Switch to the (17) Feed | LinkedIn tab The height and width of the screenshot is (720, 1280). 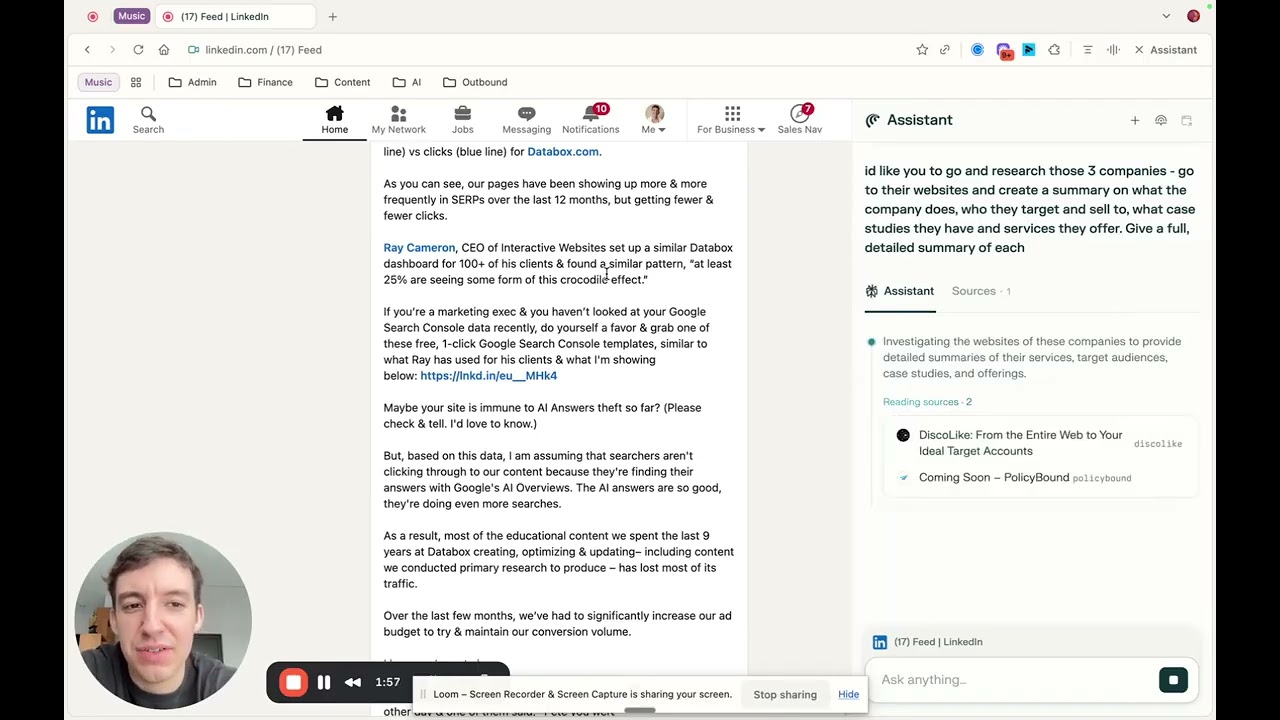tap(234, 16)
